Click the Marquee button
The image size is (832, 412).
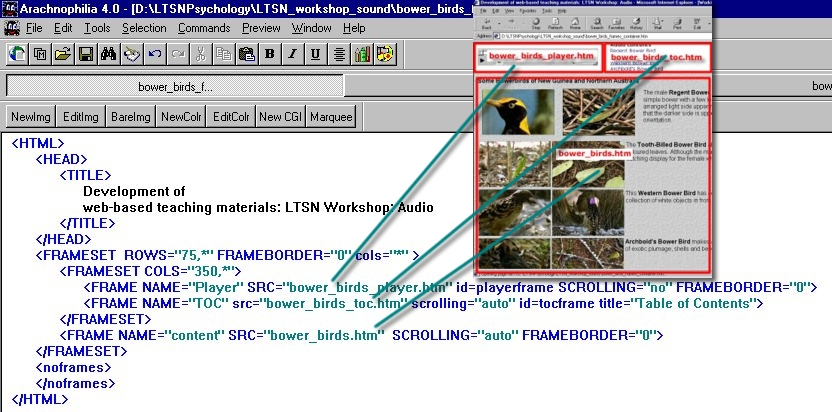click(x=331, y=117)
